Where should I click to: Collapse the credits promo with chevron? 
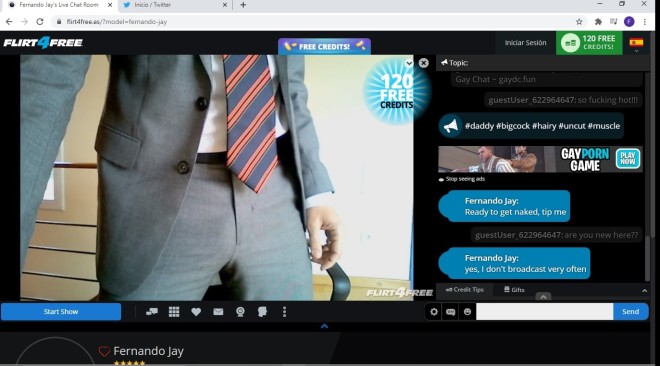409,63
